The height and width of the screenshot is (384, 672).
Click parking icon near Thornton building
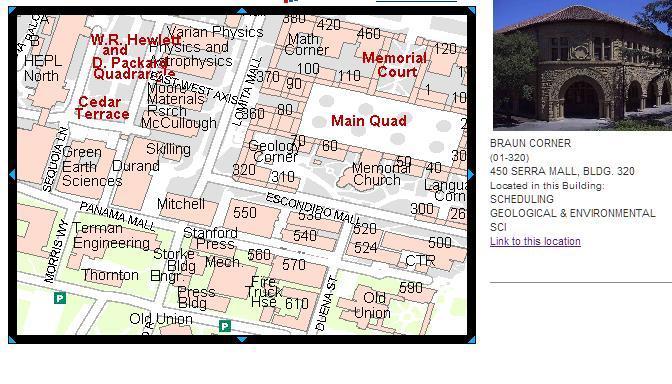click(x=60, y=298)
